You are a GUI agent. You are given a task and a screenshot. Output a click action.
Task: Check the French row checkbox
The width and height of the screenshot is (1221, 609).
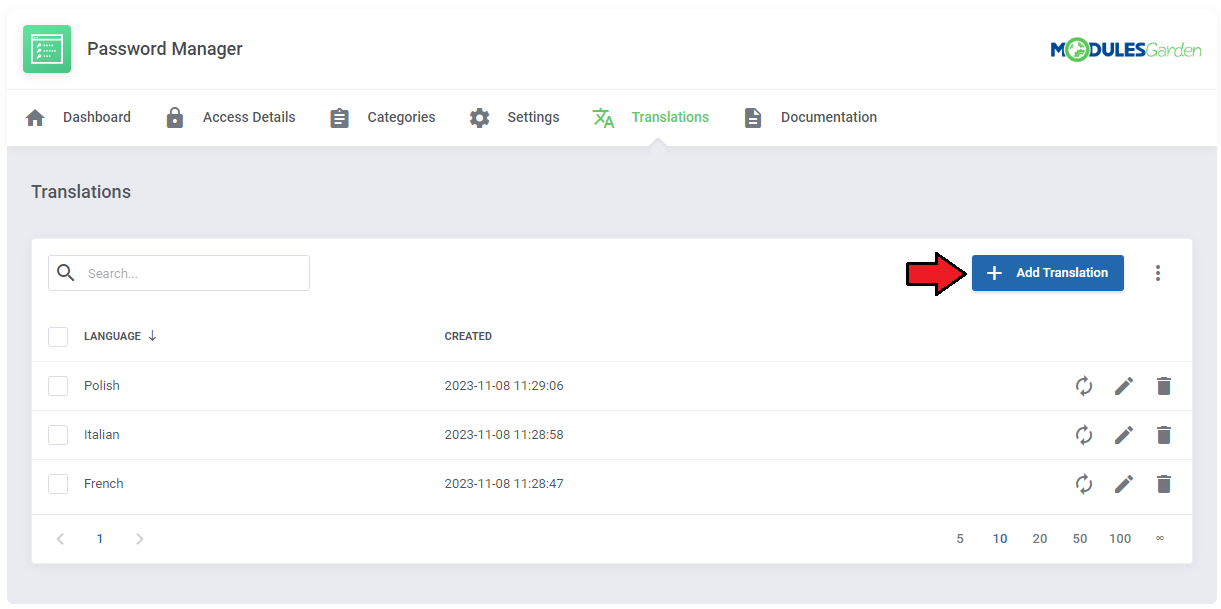pos(58,484)
